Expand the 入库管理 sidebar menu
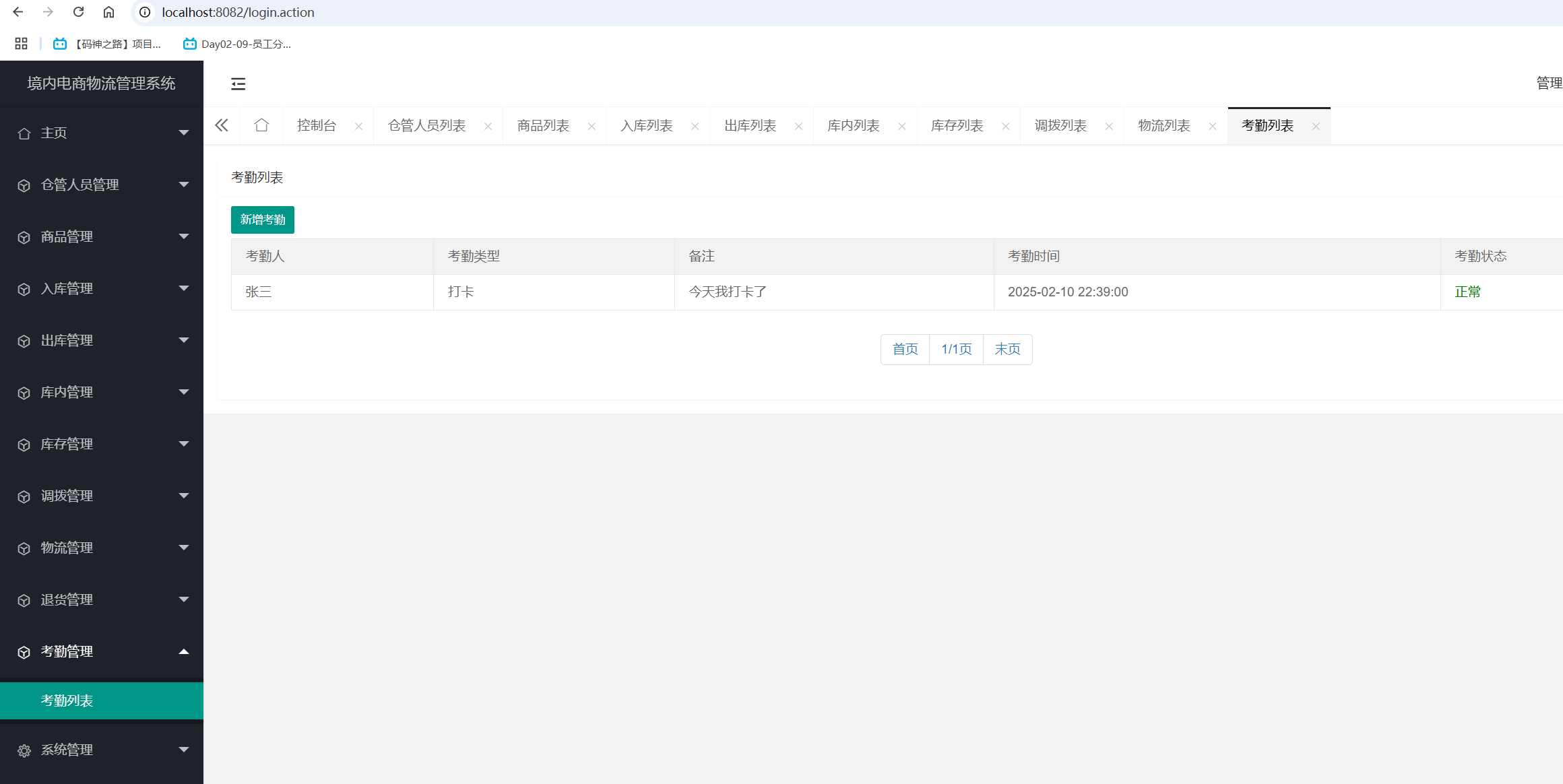1563x784 pixels. 101,288
